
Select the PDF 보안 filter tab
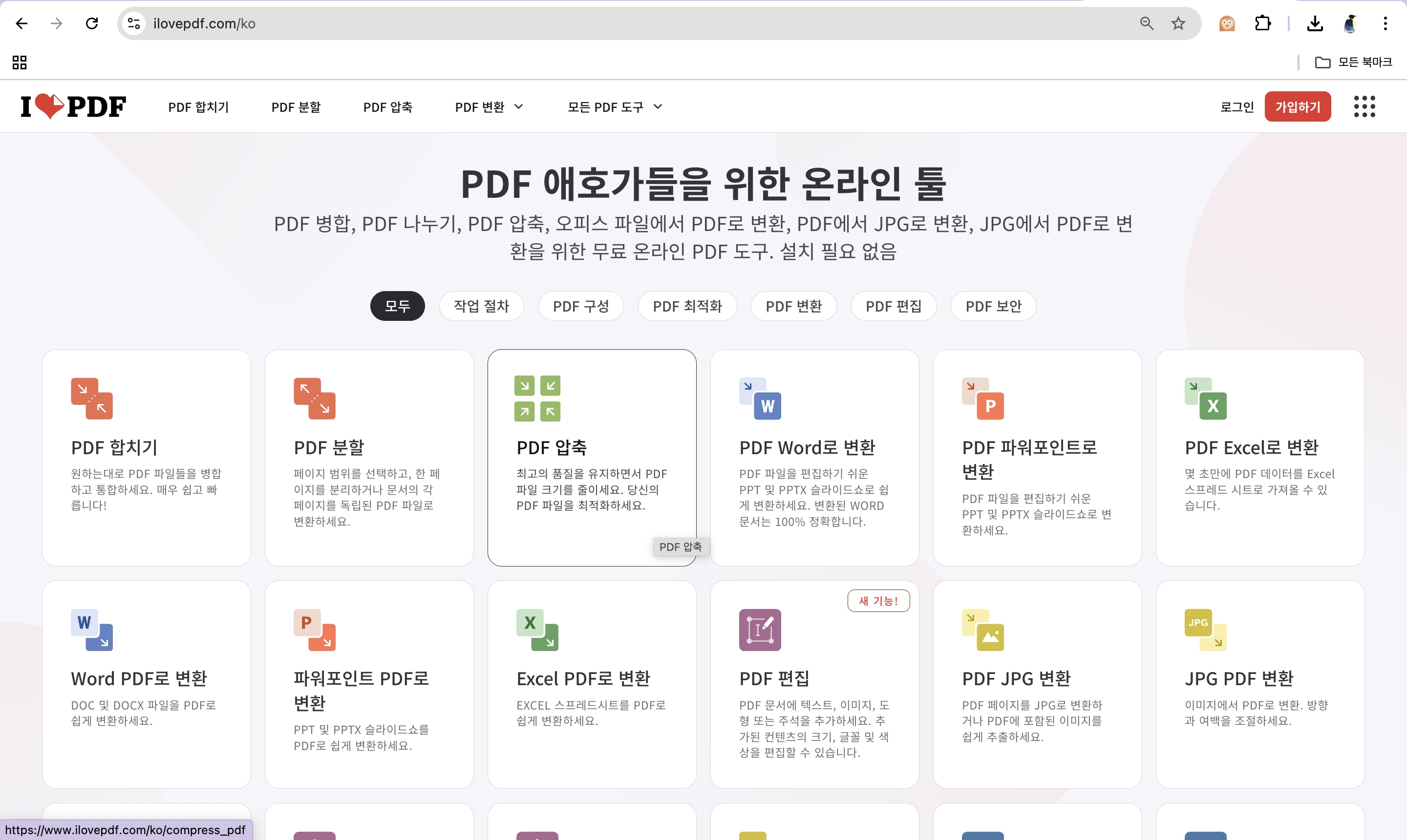(x=993, y=306)
